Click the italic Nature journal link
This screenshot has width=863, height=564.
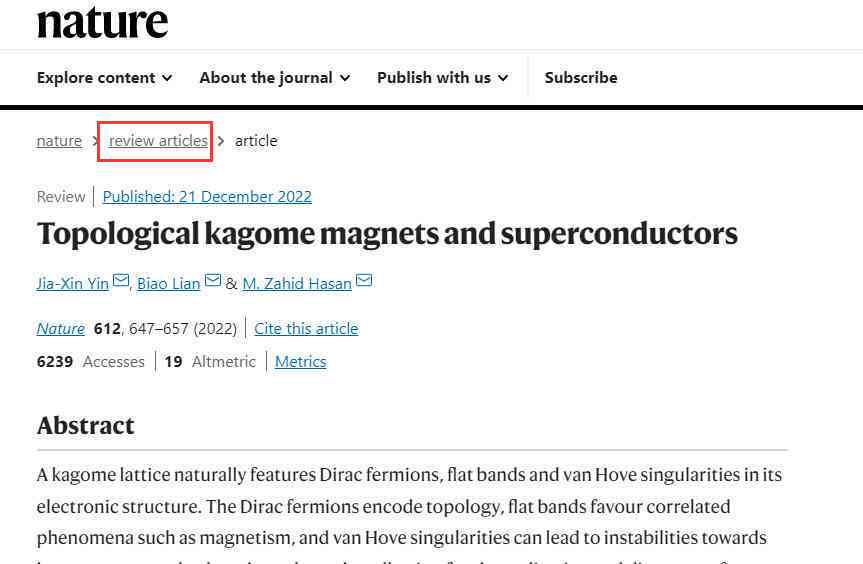point(61,328)
